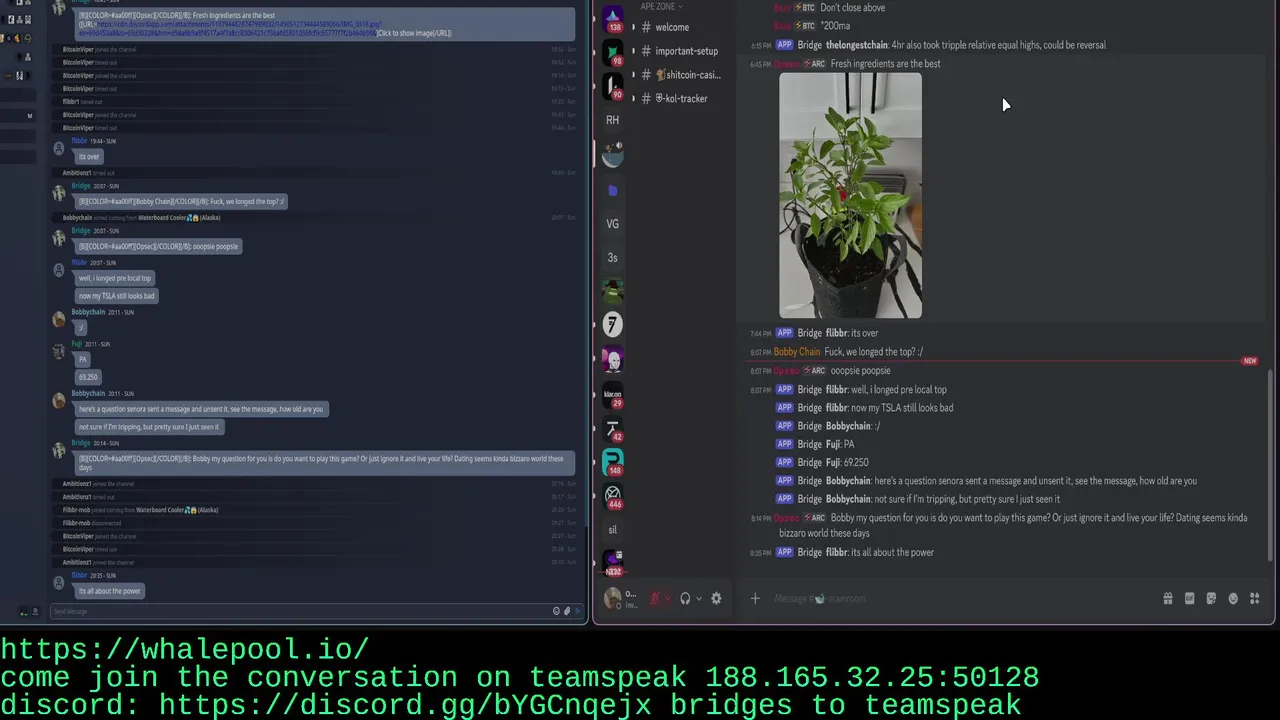Image resolution: width=1280 pixels, height=720 pixels.
Task: Click Bridge APP name on thelongestchain message
Action: click(810, 45)
